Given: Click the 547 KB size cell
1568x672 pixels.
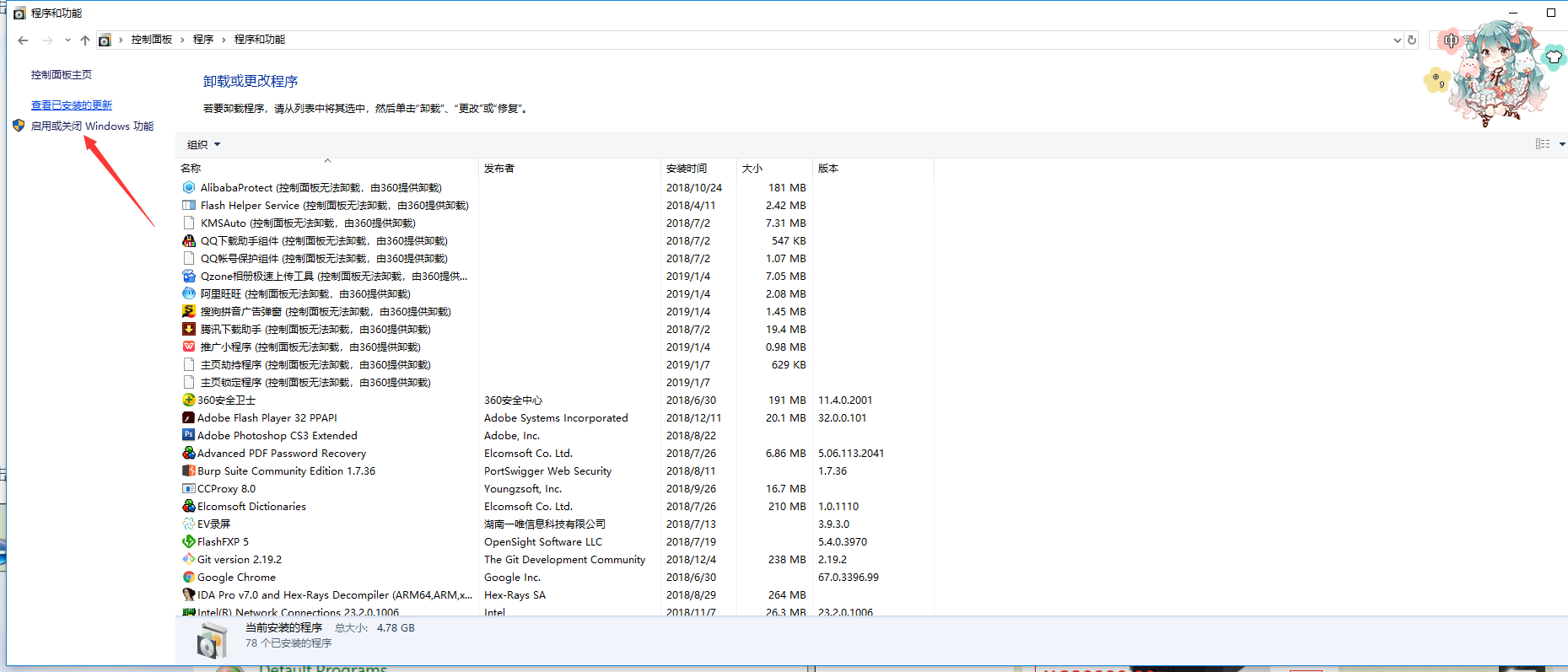Looking at the screenshot, I should (789, 240).
